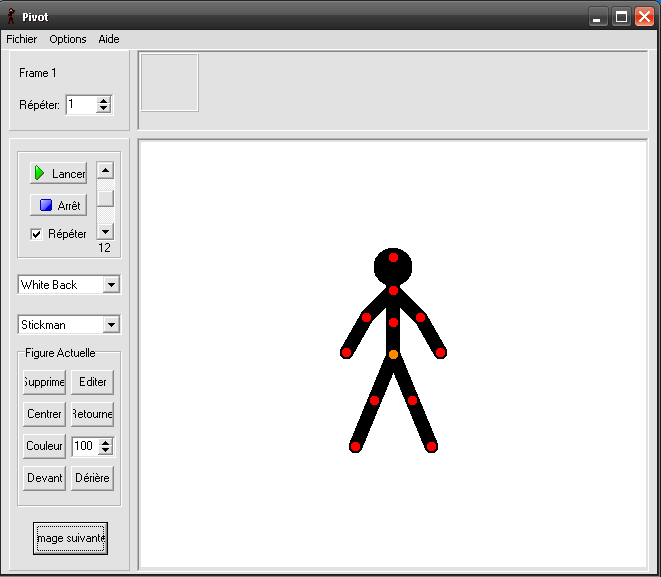Click the speed slider thumb
The width and height of the screenshot is (661, 577).
[x=105, y=198]
